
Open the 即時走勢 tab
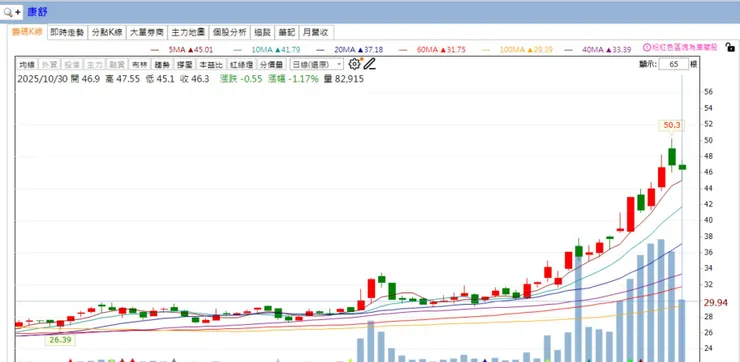[x=67, y=33]
